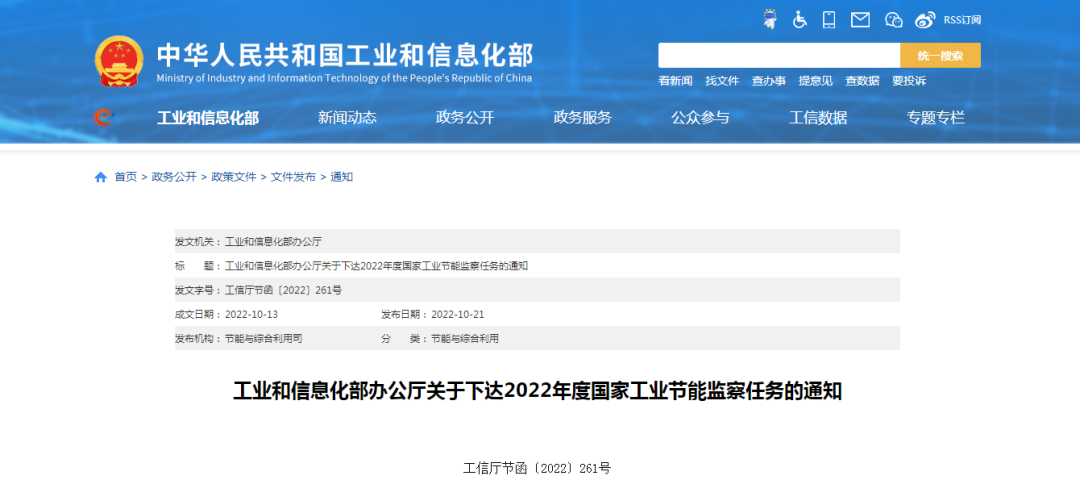1080x480 pixels.
Task: Select the 工信数据 navigation item
Action: tap(818, 118)
